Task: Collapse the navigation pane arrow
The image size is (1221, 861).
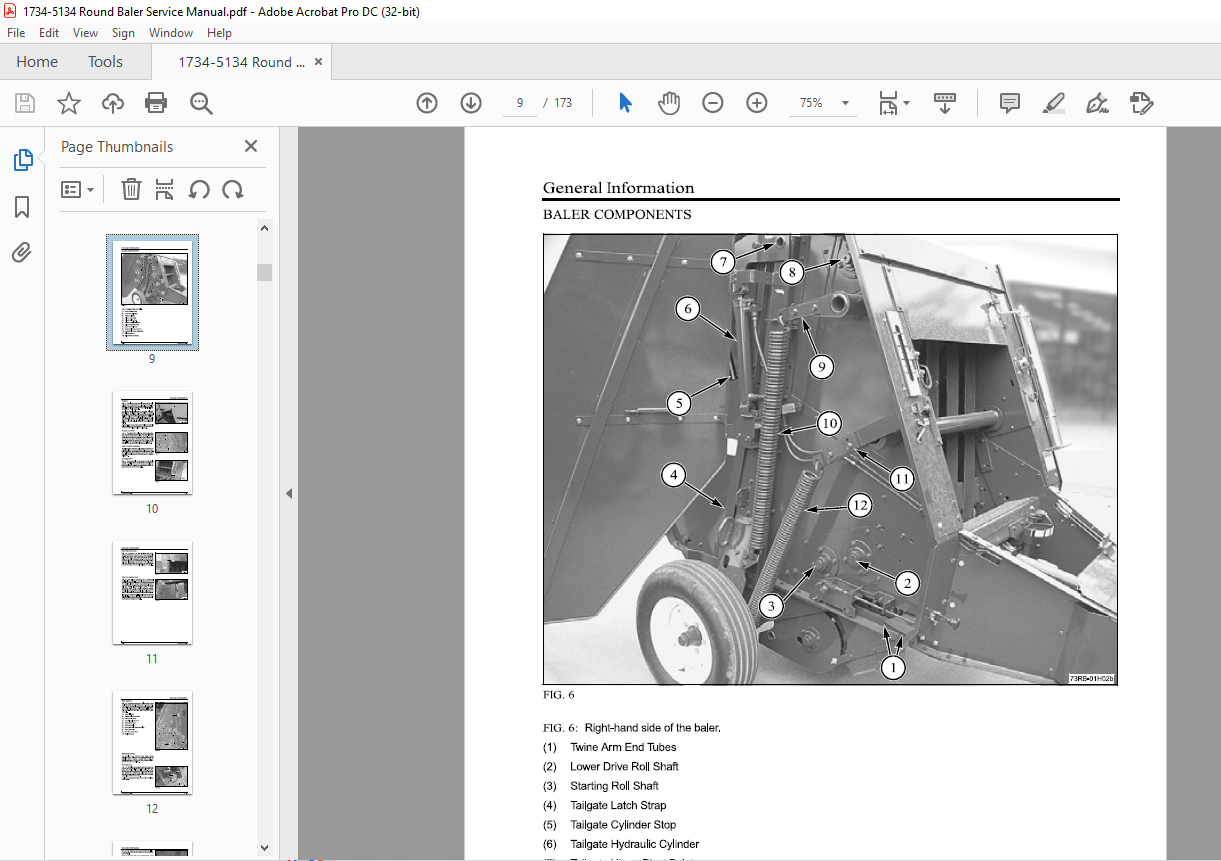Action: (289, 493)
